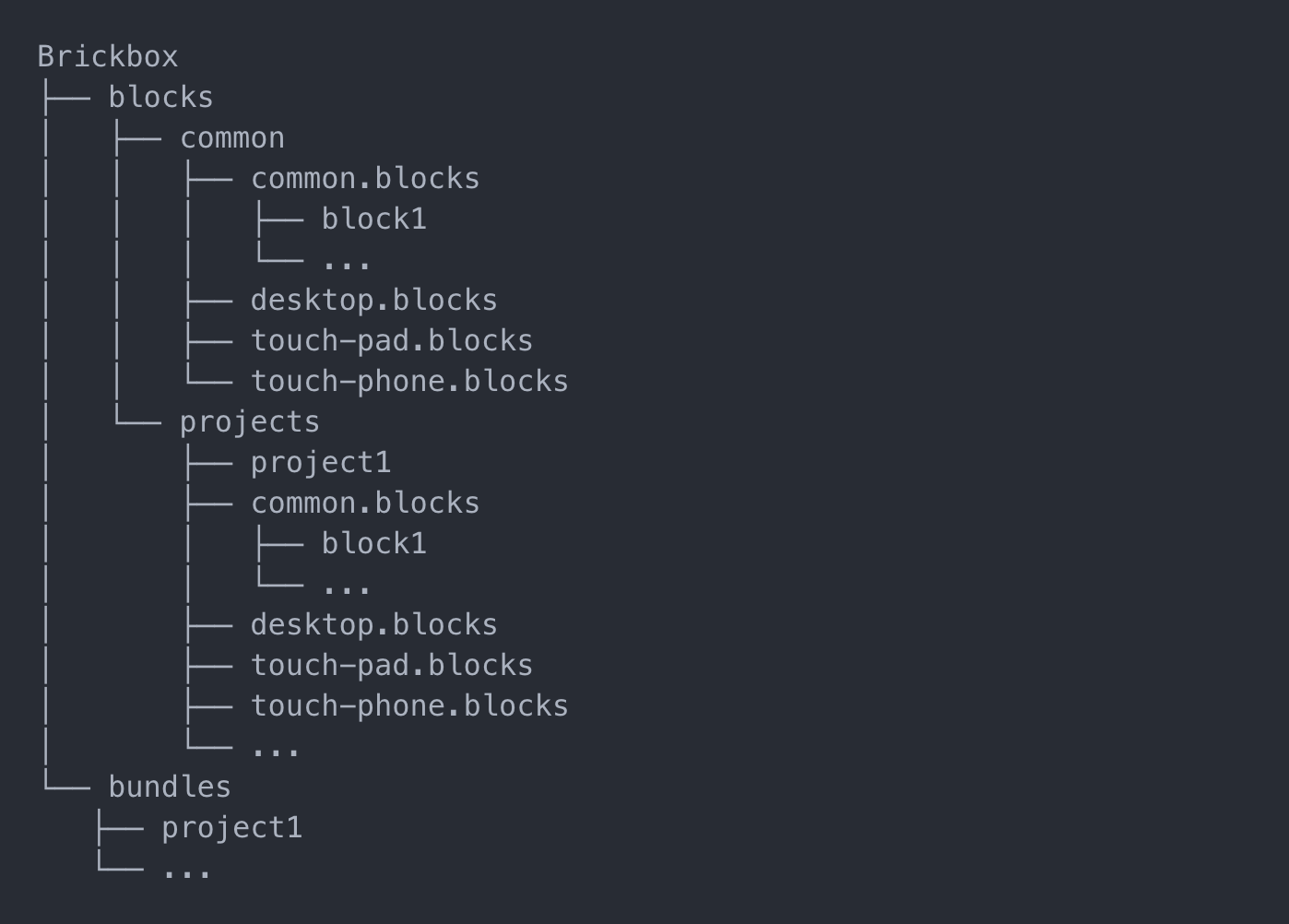Viewport: 1289px width, 924px height.
Task: Select project1 inside the bundles folder
Action: [231, 828]
